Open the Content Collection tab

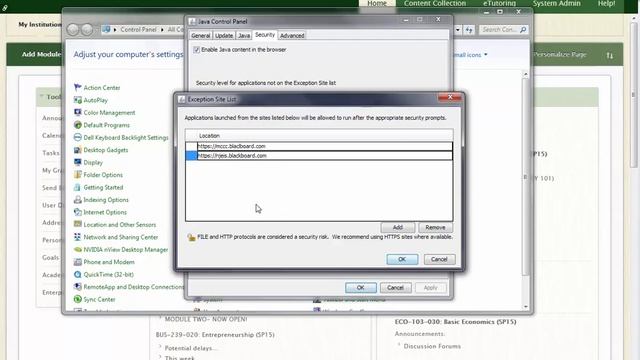(435, 3)
